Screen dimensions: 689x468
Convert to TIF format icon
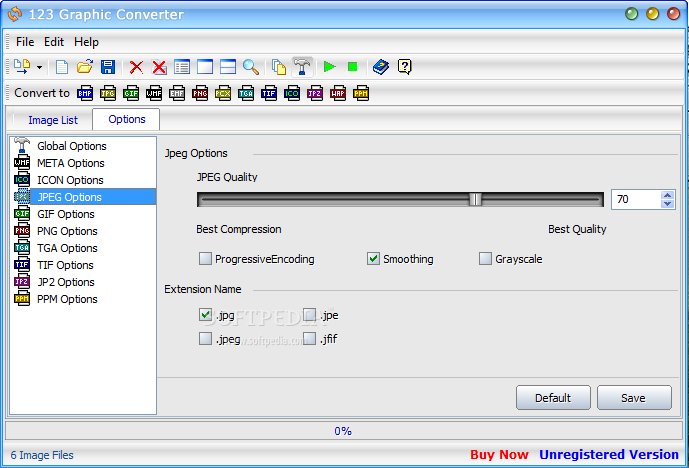[268, 93]
